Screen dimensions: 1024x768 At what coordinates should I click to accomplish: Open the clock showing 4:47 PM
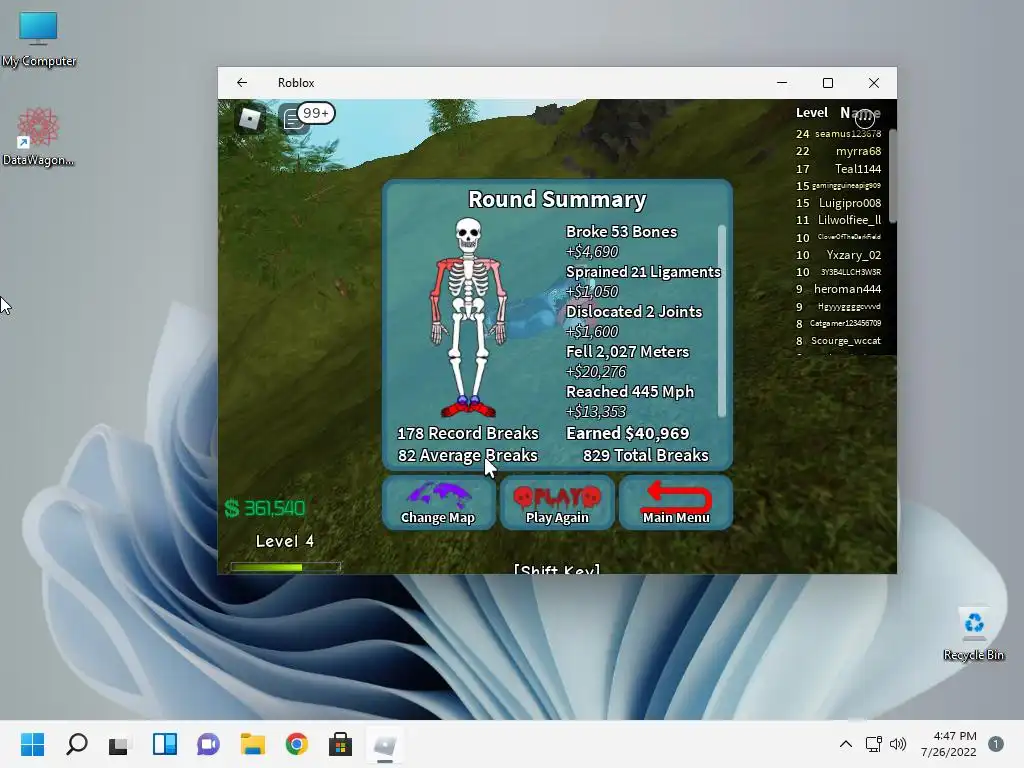tap(948, 744)
